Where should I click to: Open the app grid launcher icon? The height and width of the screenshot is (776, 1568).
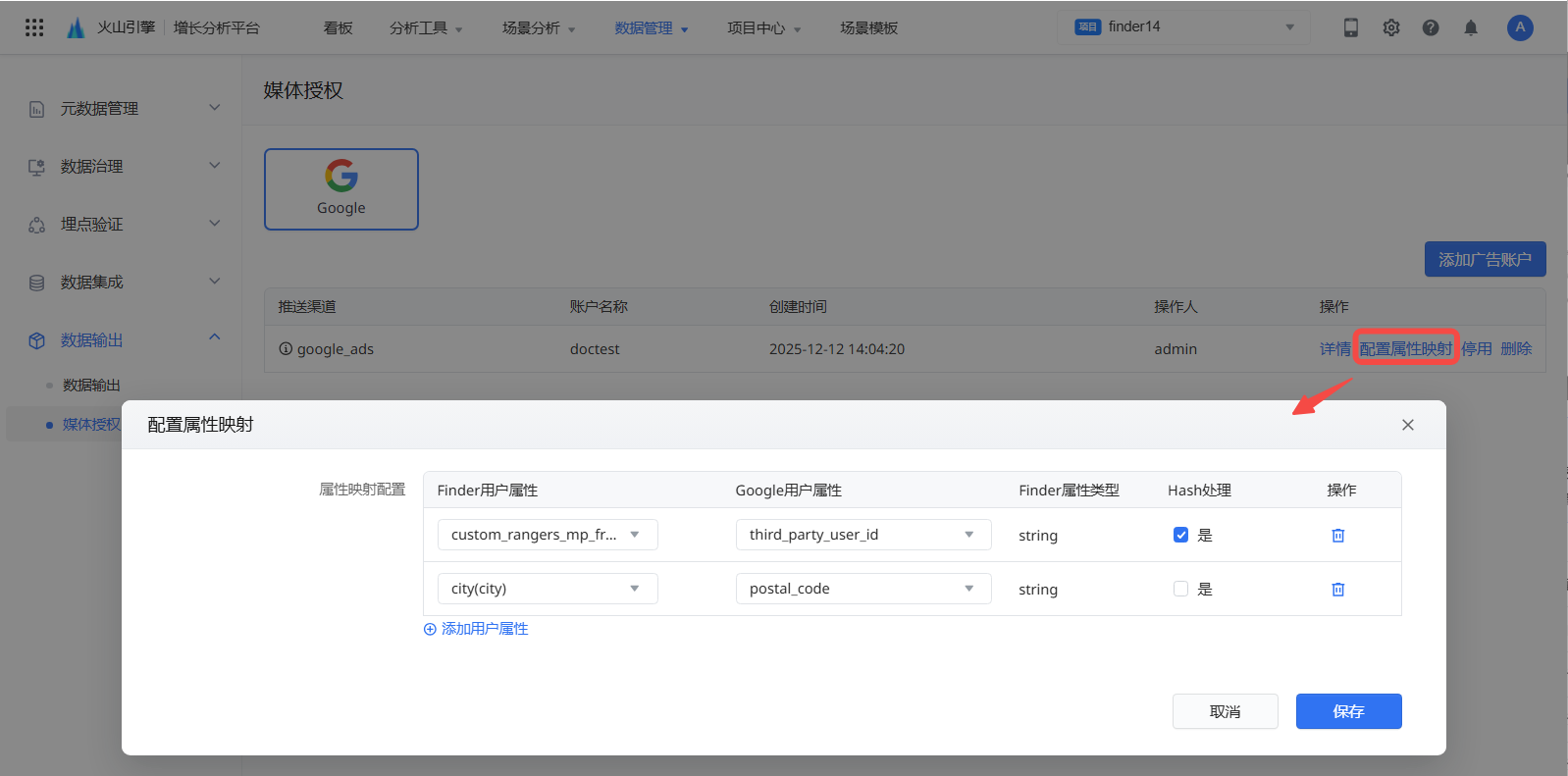click(x=34, y=27)
